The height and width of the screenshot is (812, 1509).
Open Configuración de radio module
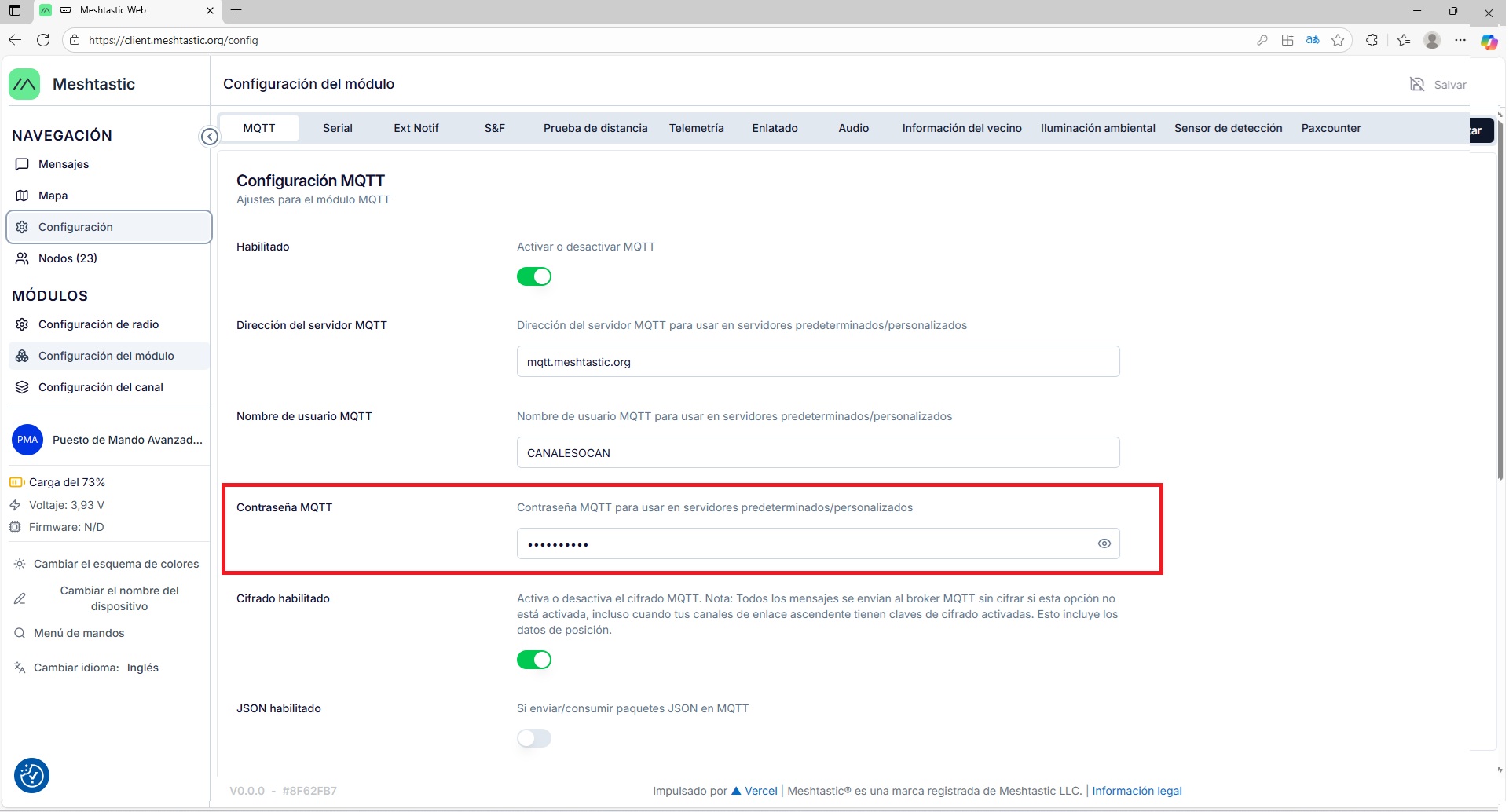98,324
